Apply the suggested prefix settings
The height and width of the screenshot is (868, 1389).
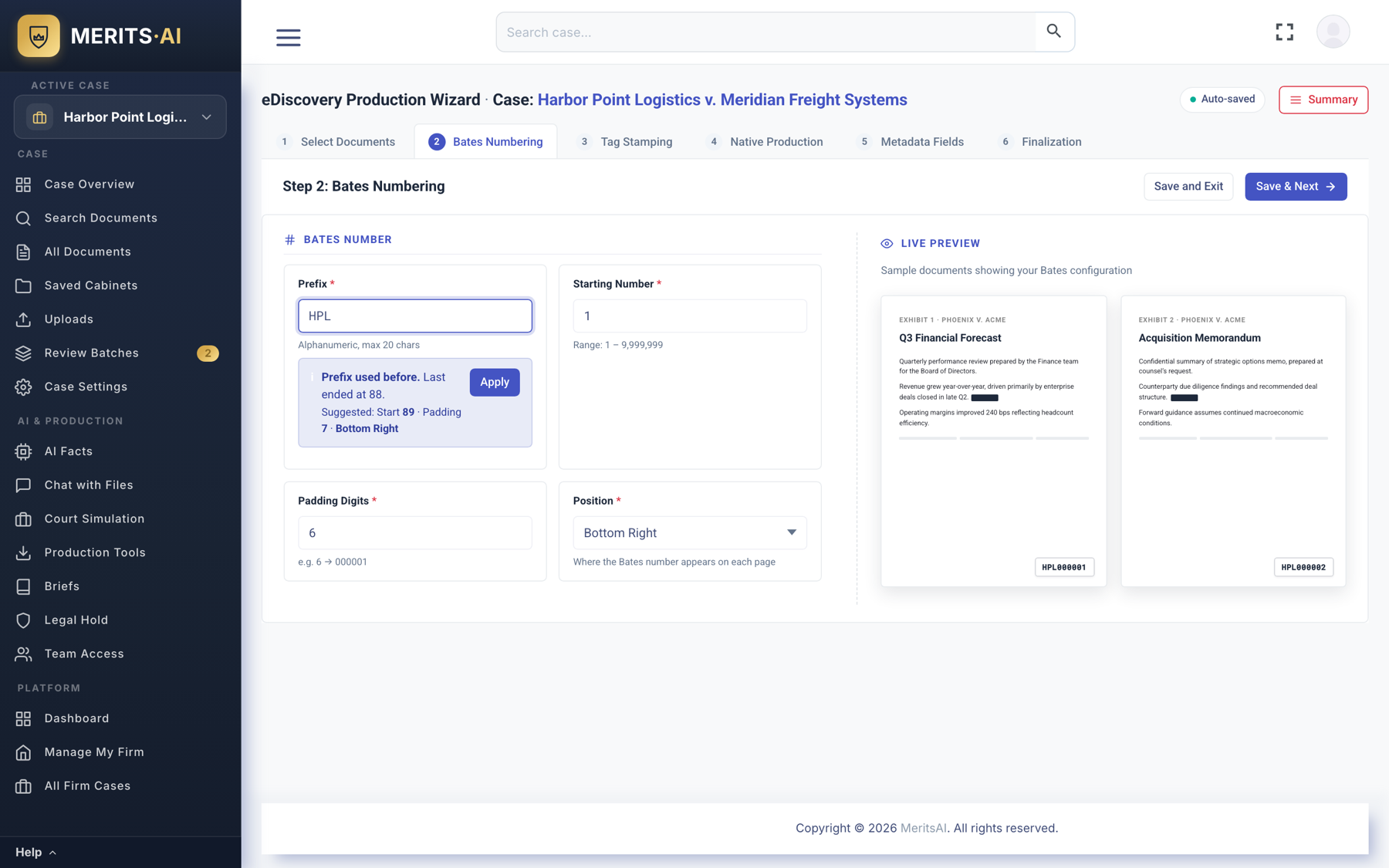coord(495,382)
